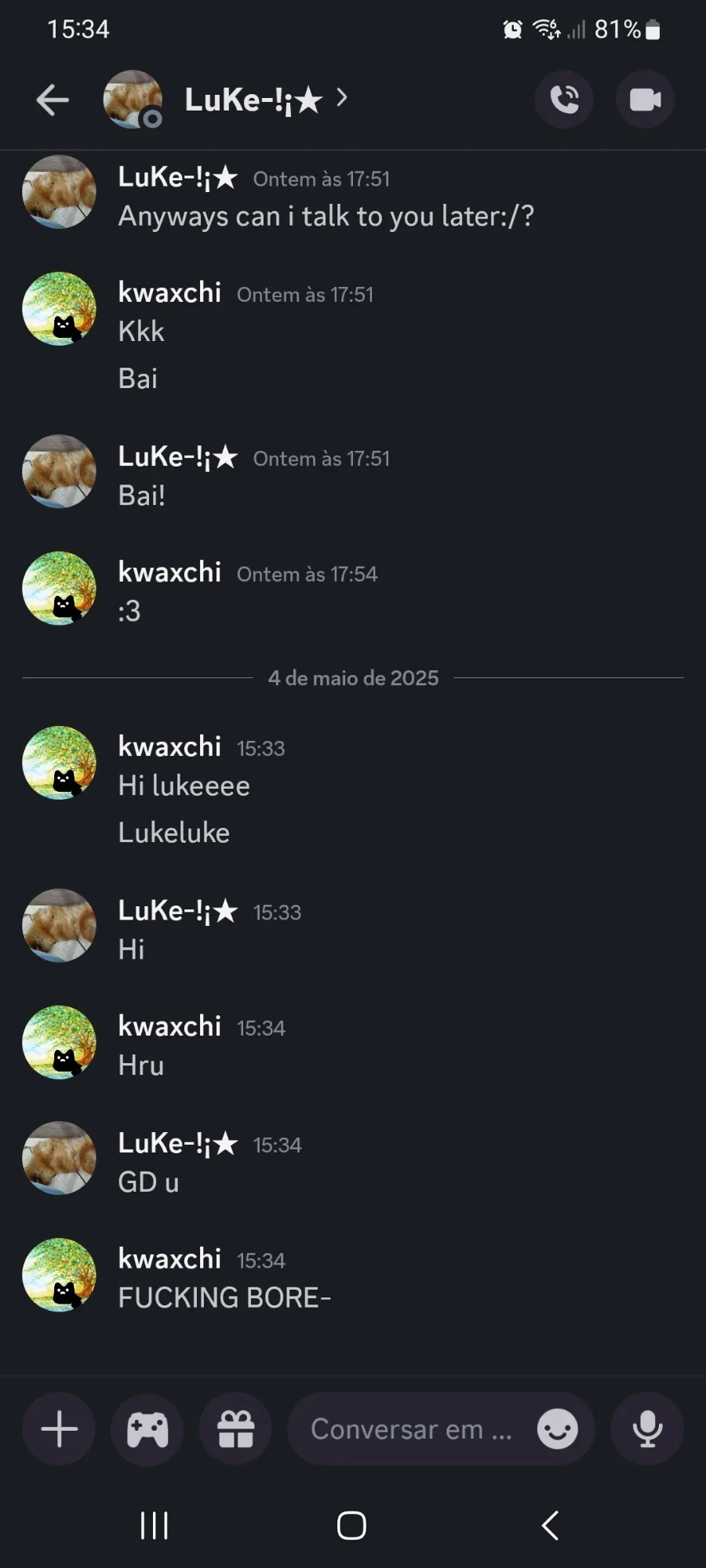Screen dimensions: 706x1568
Task: Open the LuKe-!¡★ title in the header
Action: click(x=253, y=100)
